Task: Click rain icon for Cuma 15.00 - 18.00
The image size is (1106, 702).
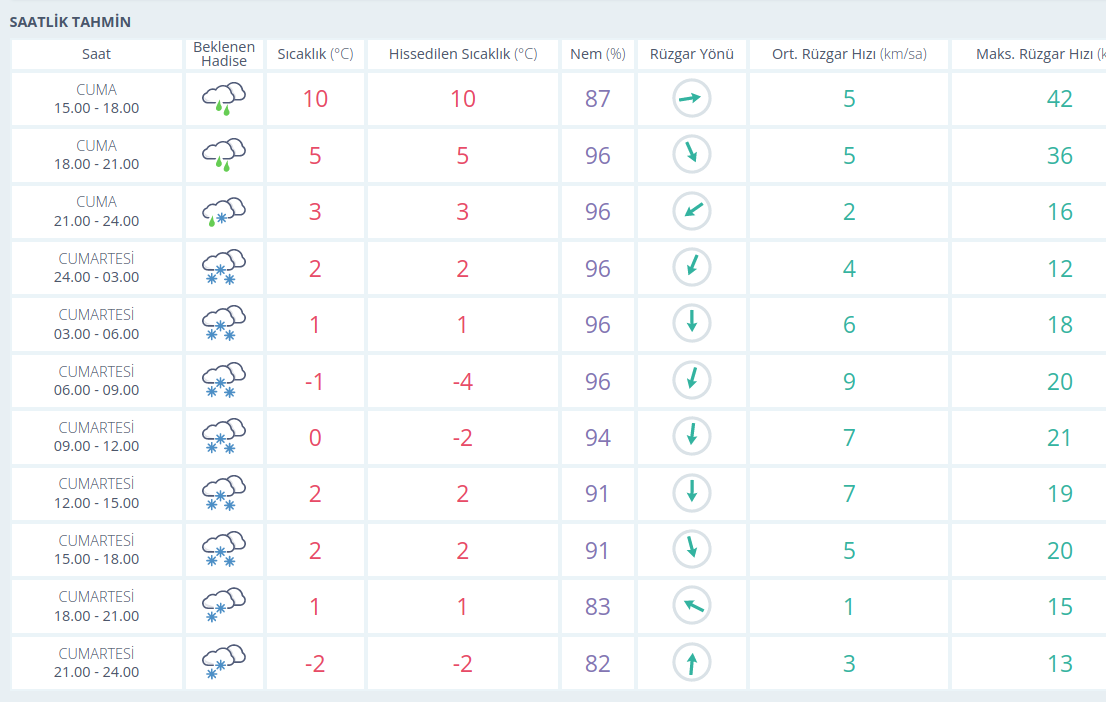Action: (224, 99)
